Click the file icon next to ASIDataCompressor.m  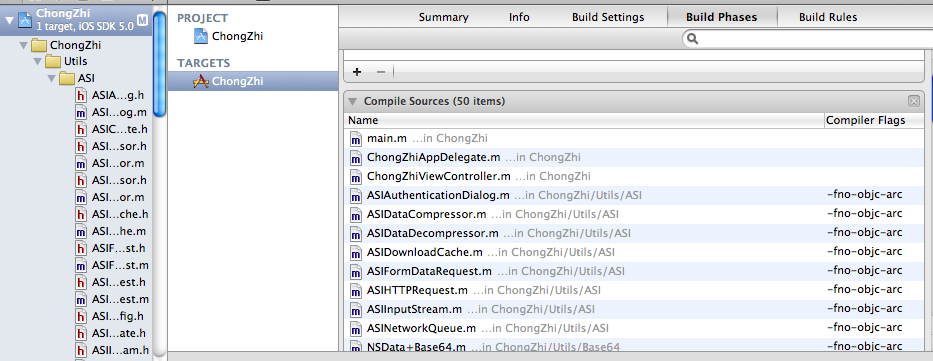pyautogui.click(x=356, y=215)
